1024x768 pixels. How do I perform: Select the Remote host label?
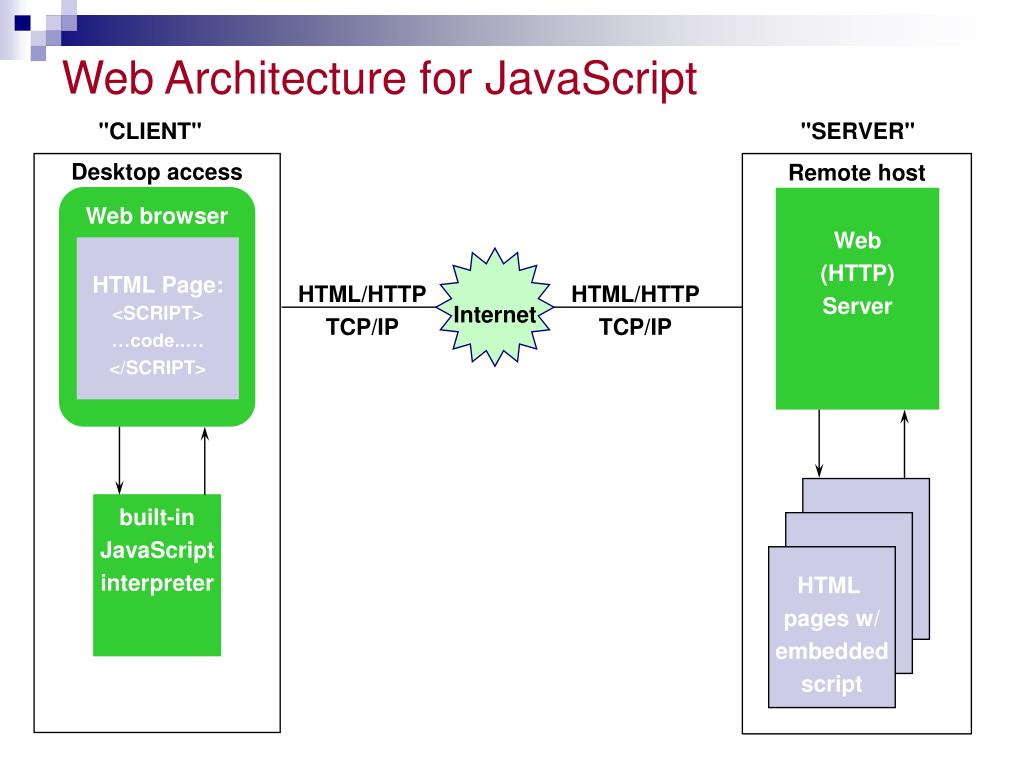point(856,173)
